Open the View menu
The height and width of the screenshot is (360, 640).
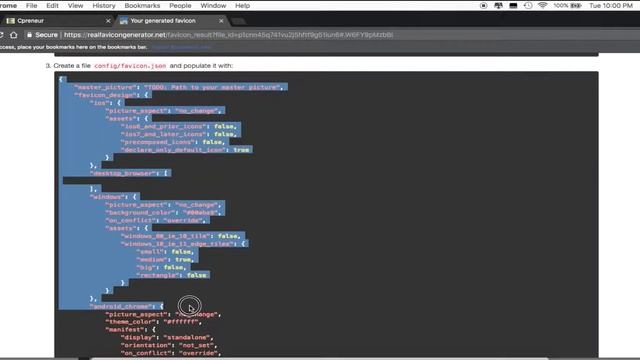pos(76,6)
